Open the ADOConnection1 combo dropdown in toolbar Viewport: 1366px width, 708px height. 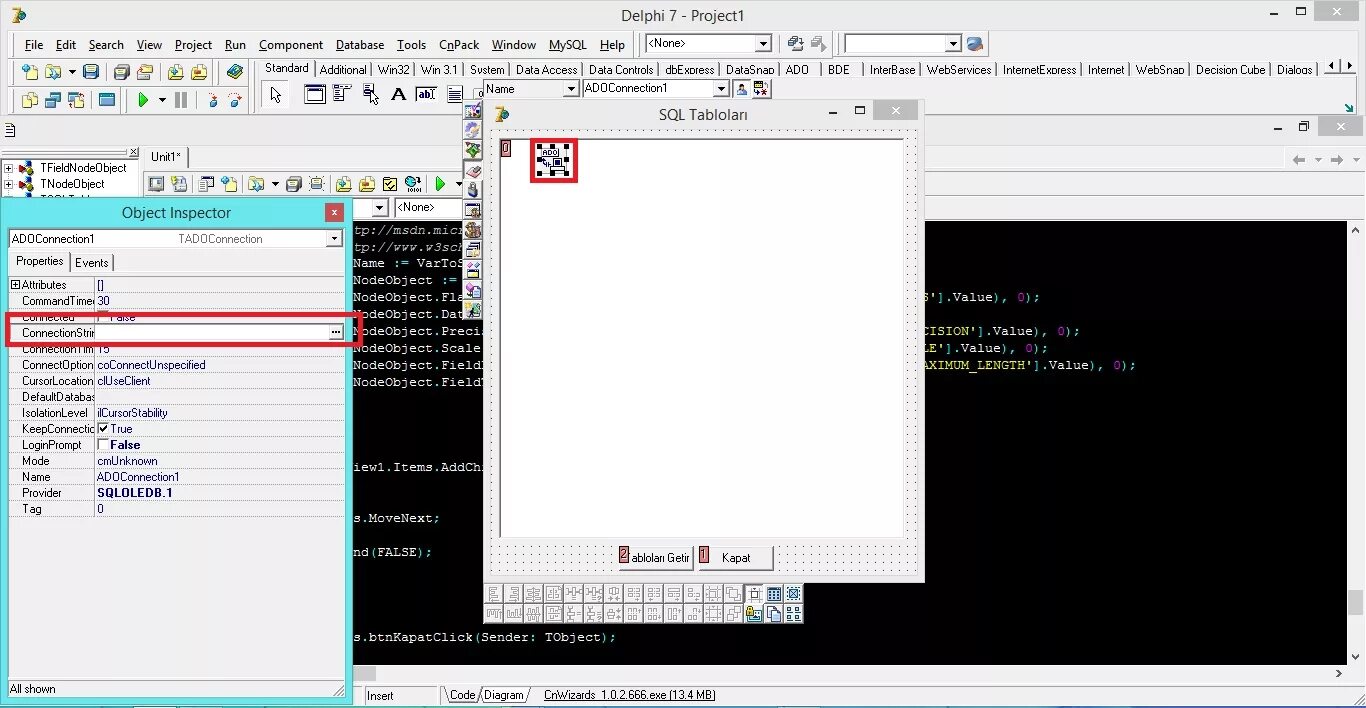coord(721,89)
